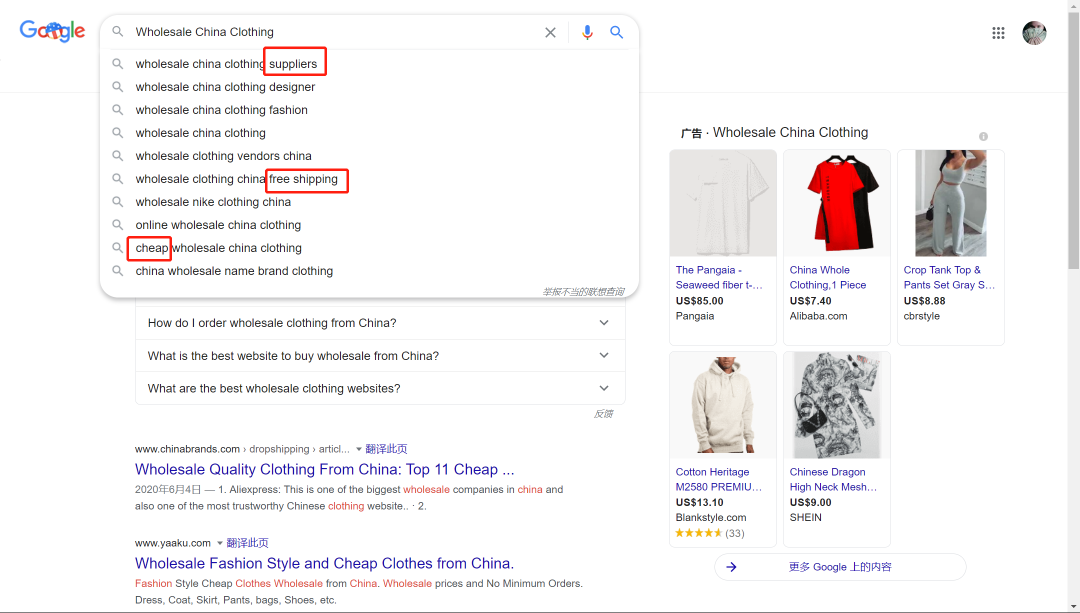The width and height of the screenshot is (1080, 613).
Task: Choose suggestion 'online wholesale china clothing'
Action: tap(369, 225)
